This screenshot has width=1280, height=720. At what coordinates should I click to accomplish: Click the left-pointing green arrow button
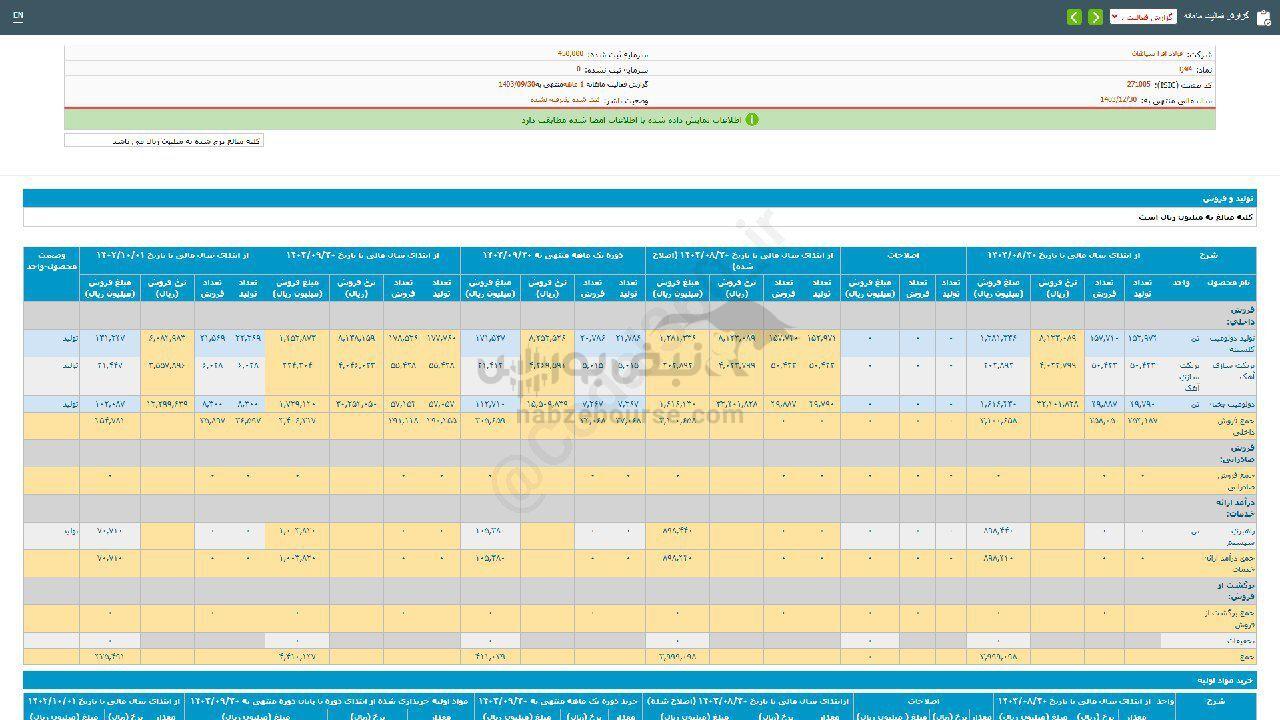point(1074,17)
